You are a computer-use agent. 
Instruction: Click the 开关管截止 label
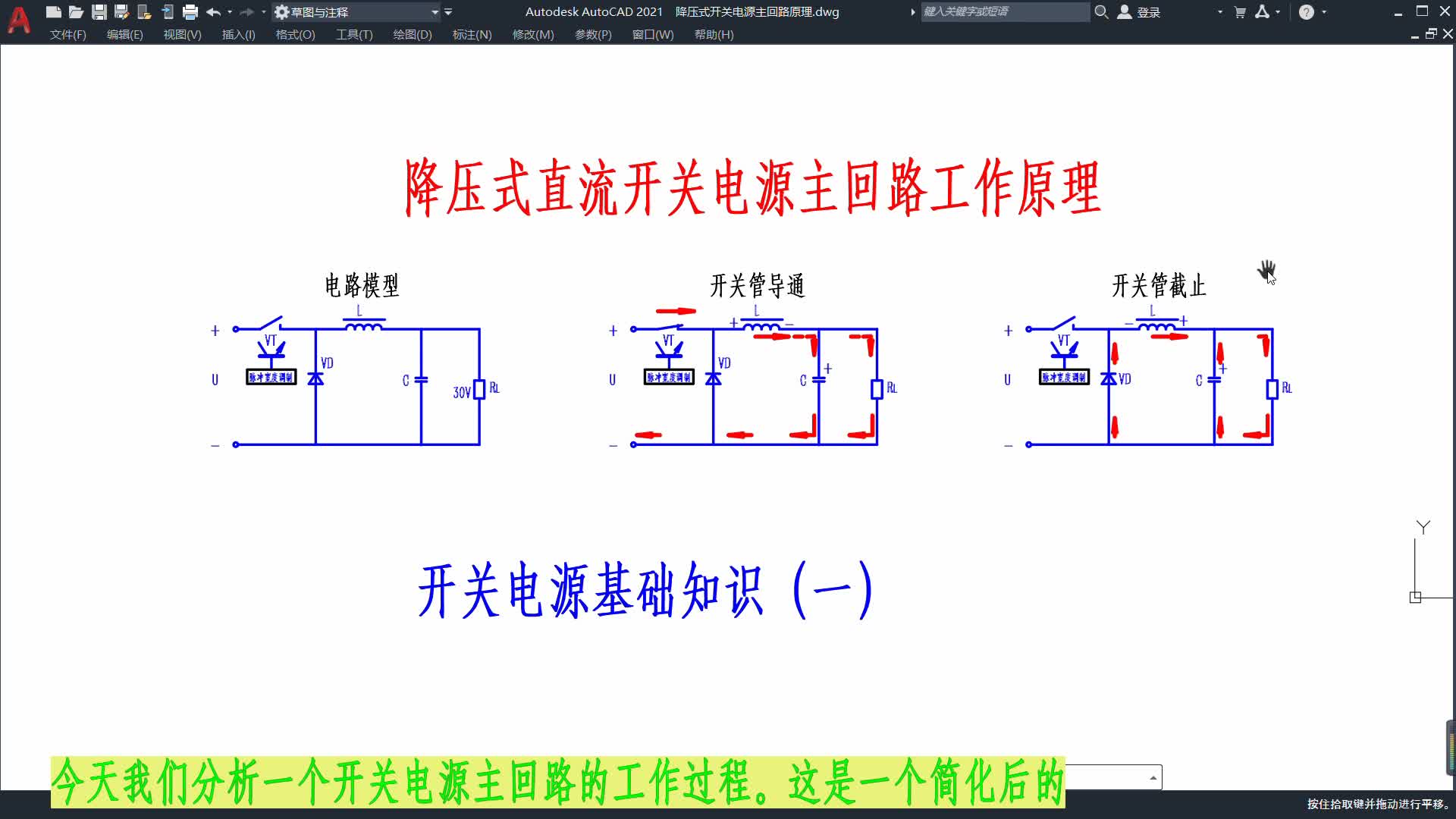(x=1159, y=286)
